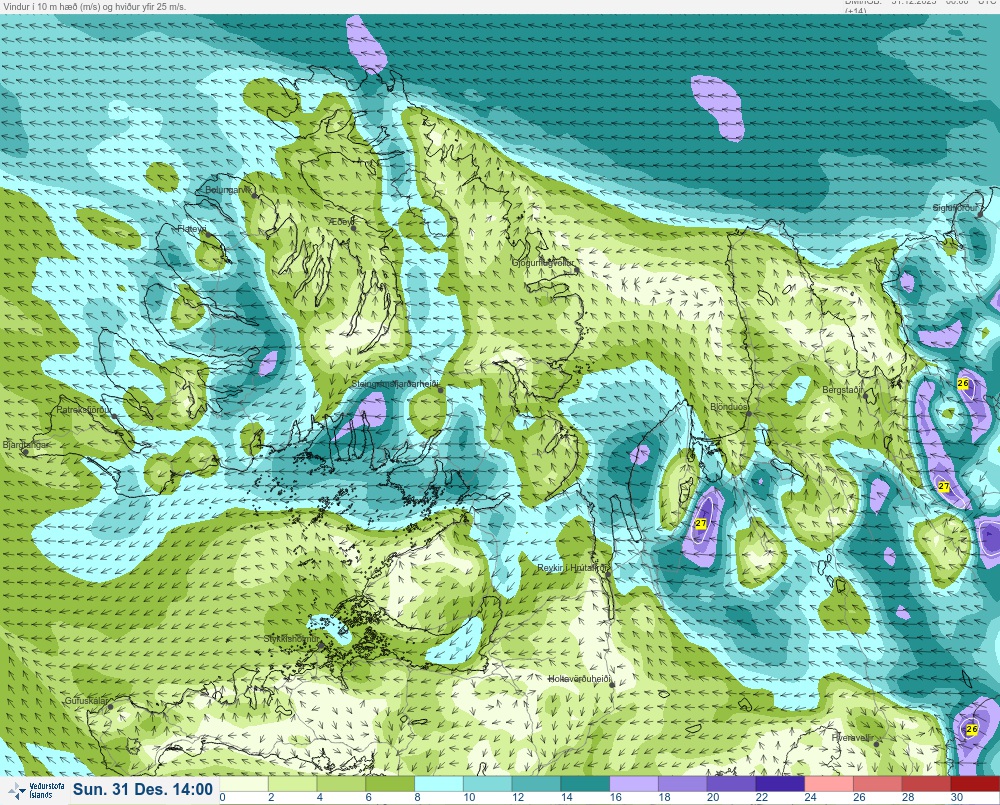Click the yellow 26 gust label northeast of Bergstaðir

tap(963, 383)
